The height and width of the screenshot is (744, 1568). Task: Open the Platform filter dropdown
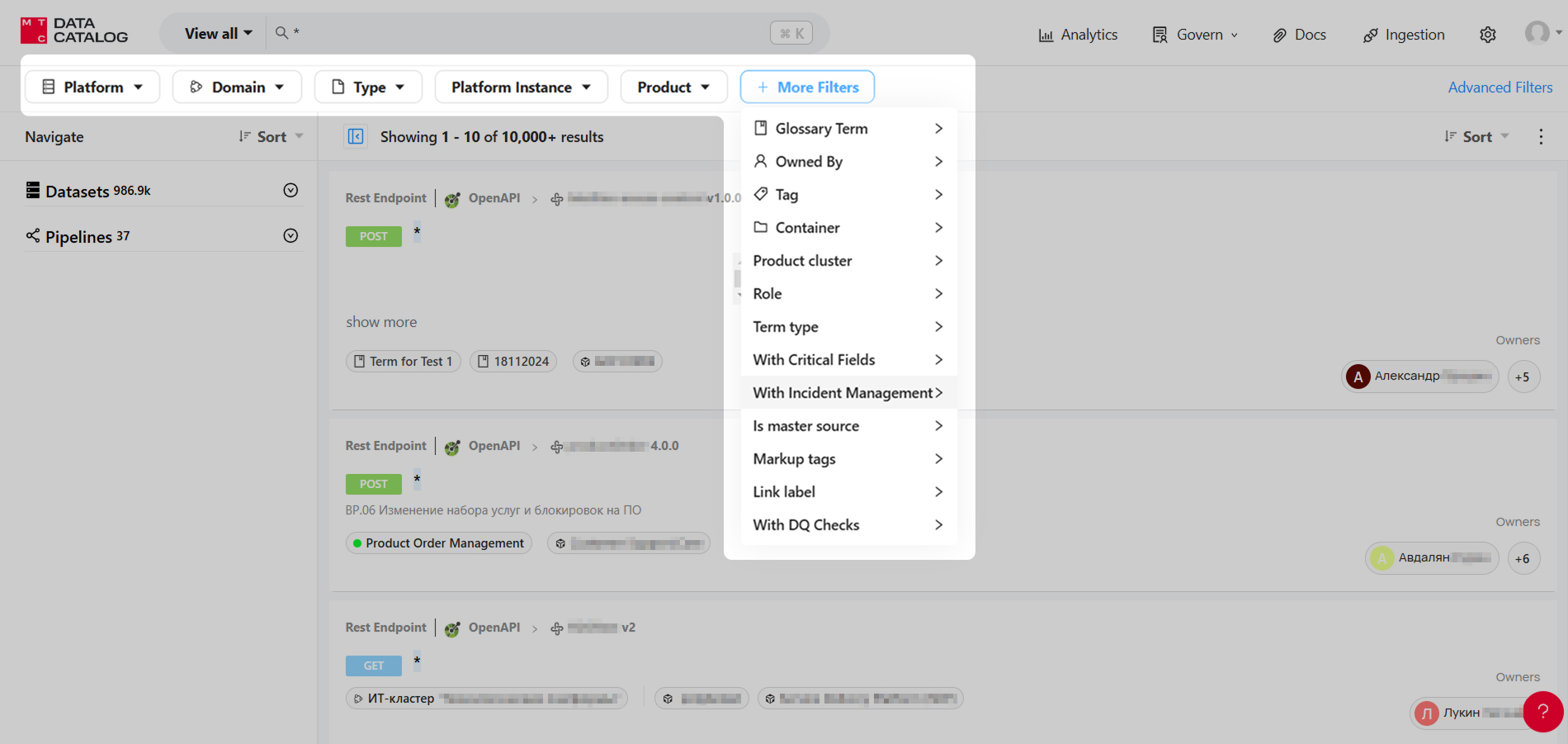[x=92, y=87]
